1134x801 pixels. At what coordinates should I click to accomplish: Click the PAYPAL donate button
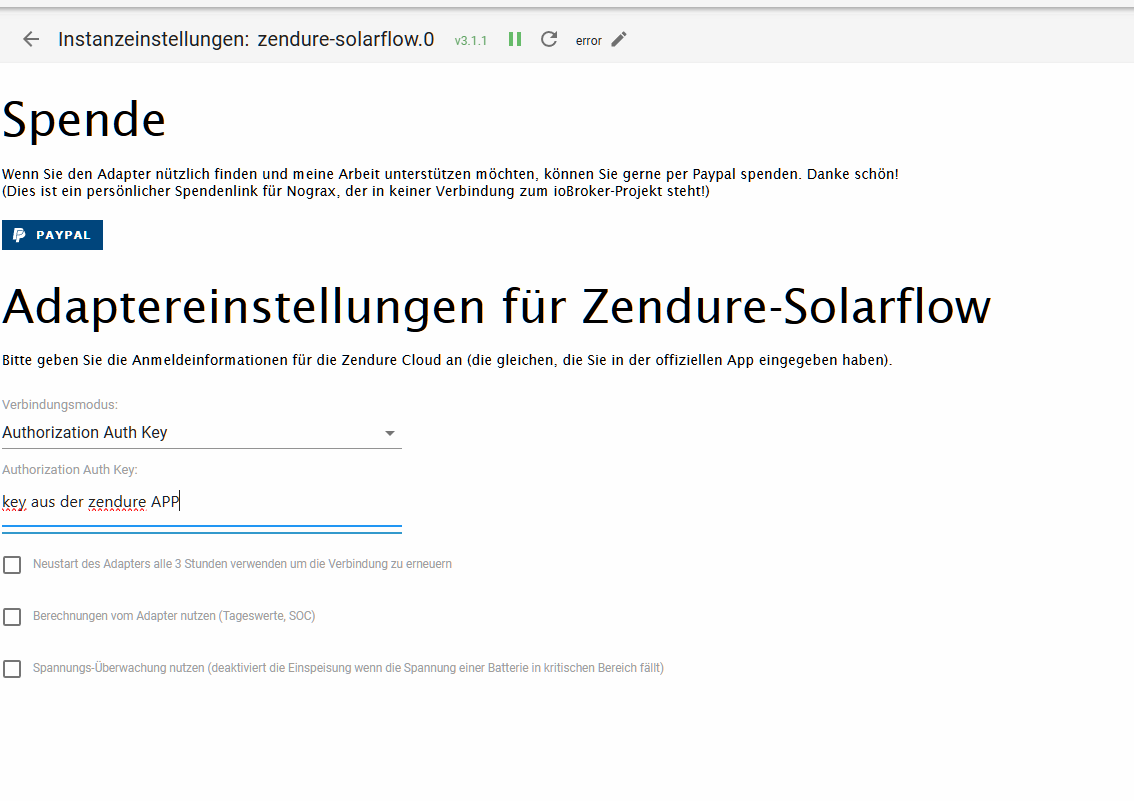point(52,235)
